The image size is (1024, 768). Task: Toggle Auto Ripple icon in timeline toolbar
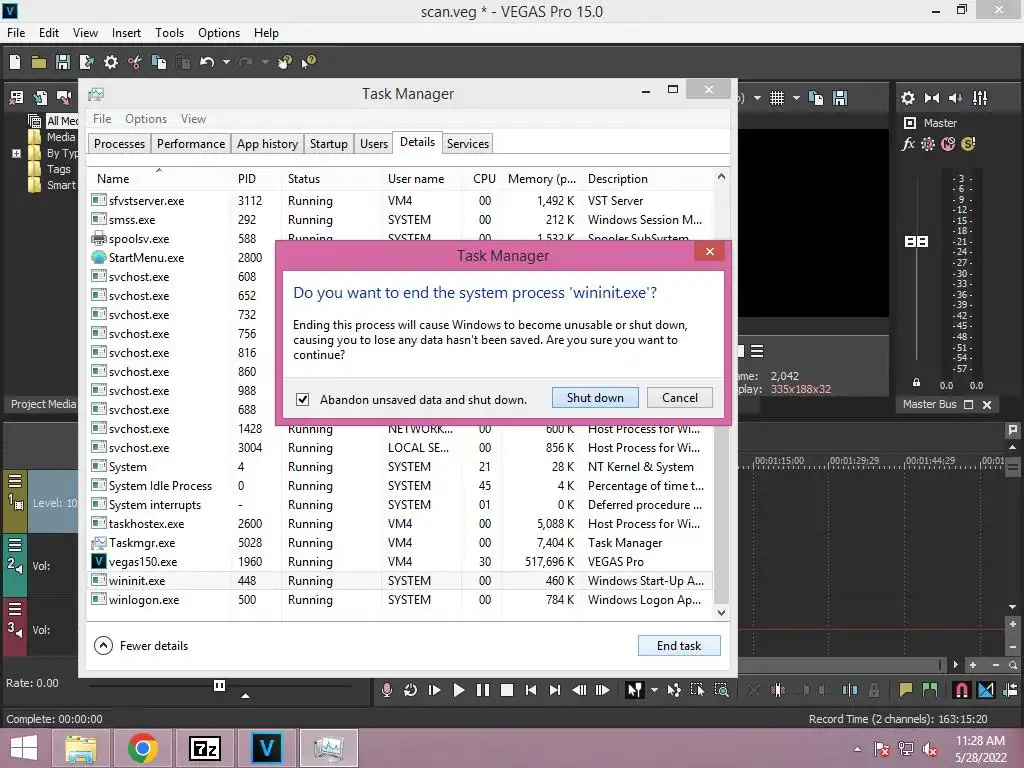pos(1010,690)
